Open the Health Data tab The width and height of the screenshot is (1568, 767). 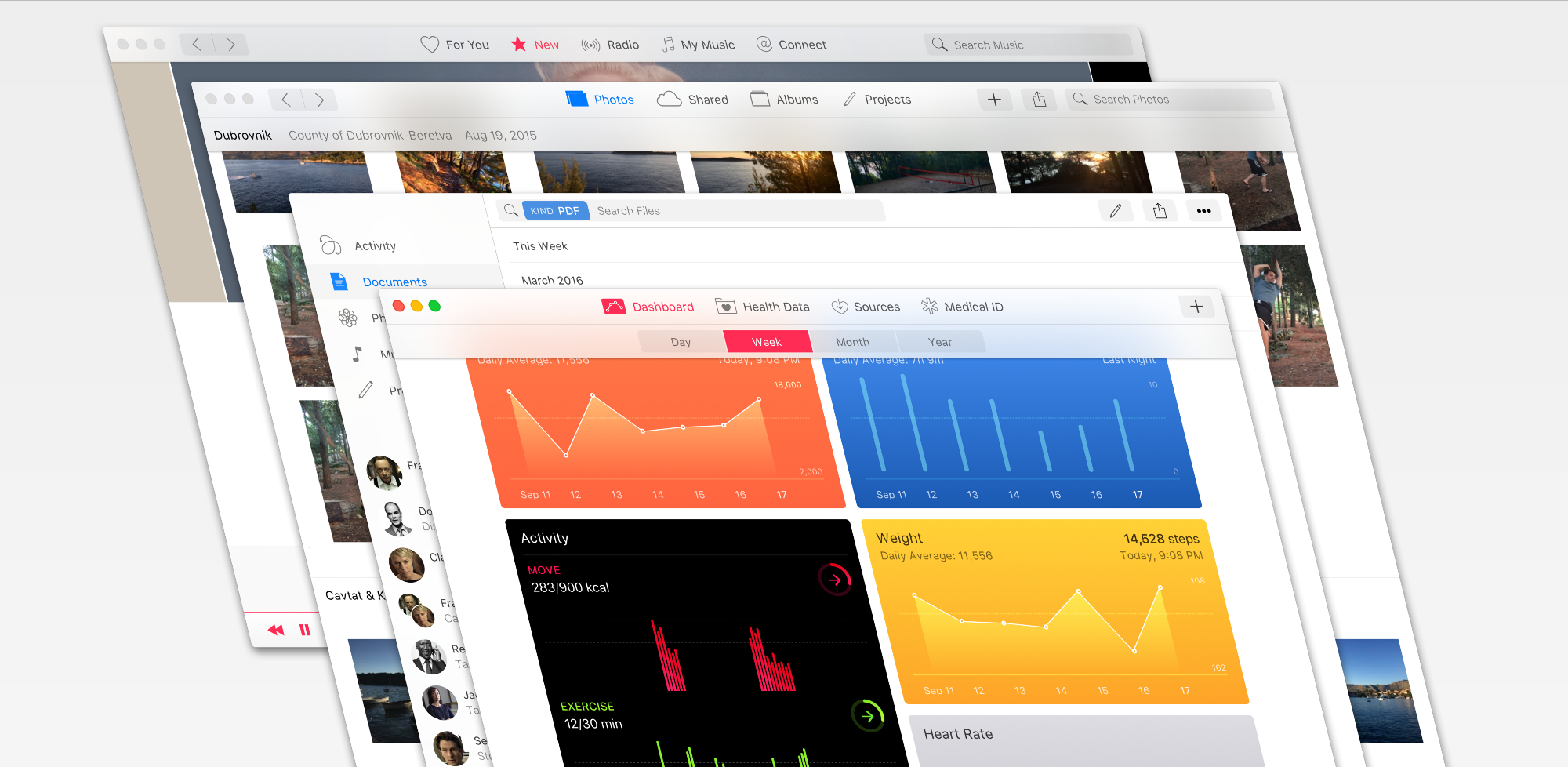[762, 307]
